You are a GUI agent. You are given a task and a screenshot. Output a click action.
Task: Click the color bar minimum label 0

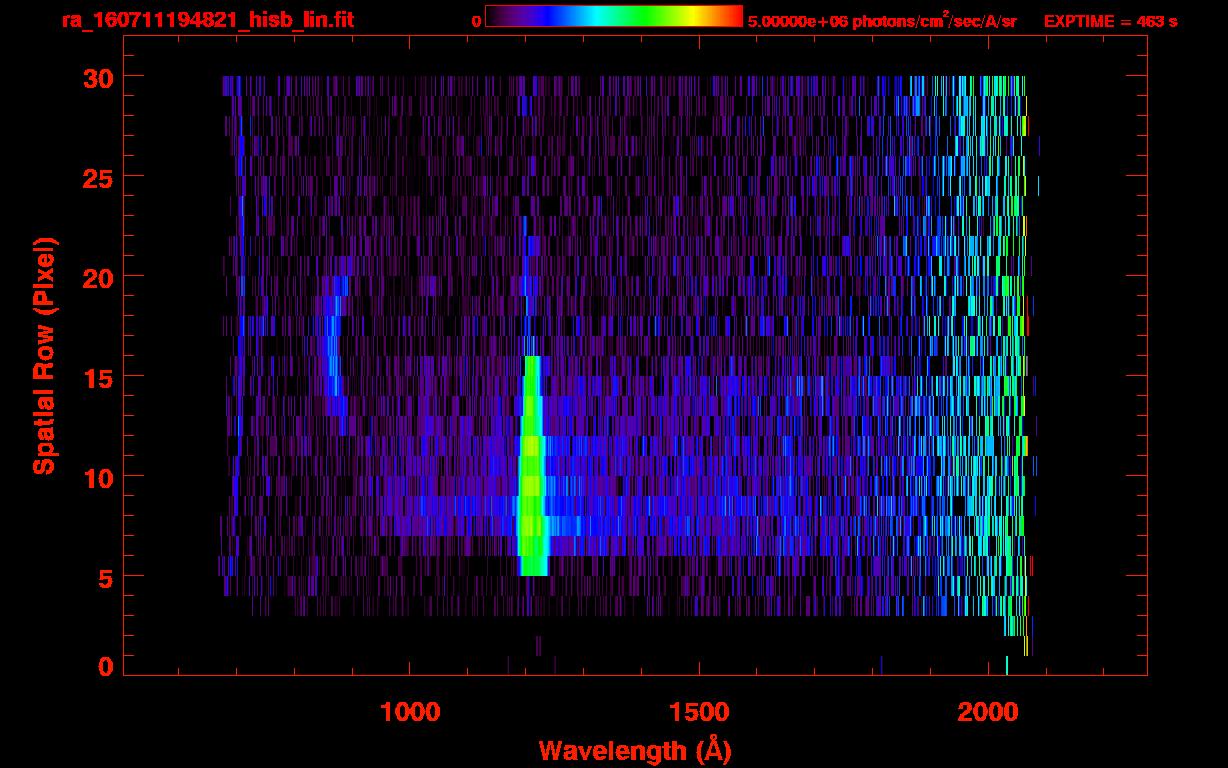(x=476, y=21)
